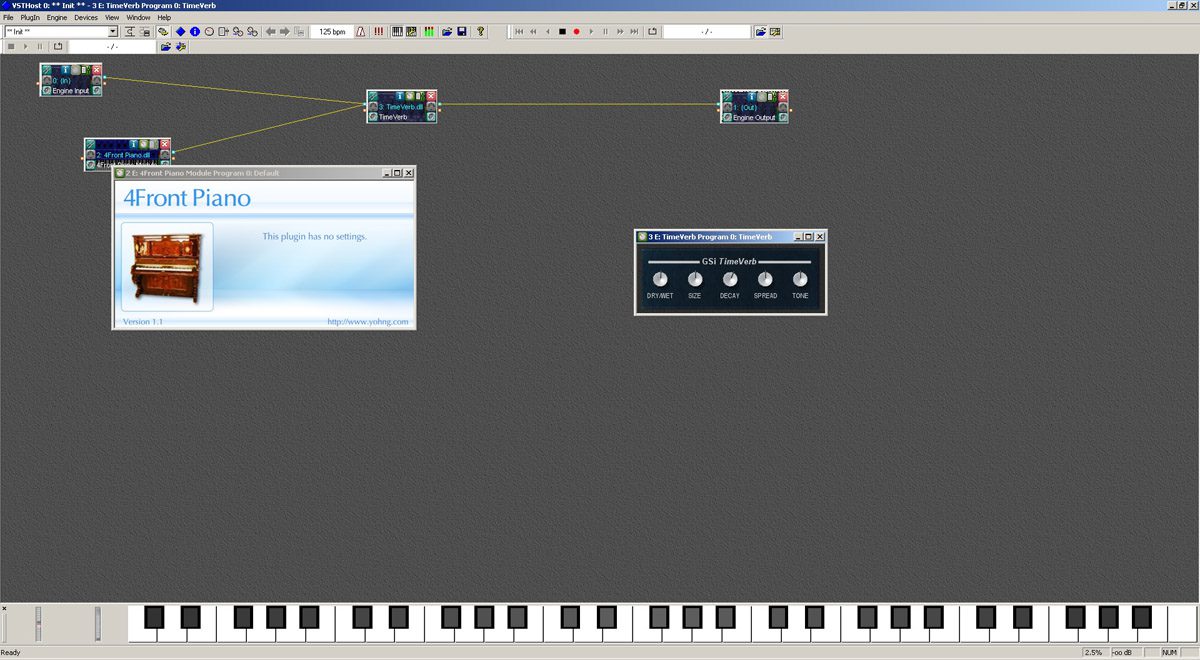Click the grayed next arrow icon
1200x660 pixels.
click(284, 32)
